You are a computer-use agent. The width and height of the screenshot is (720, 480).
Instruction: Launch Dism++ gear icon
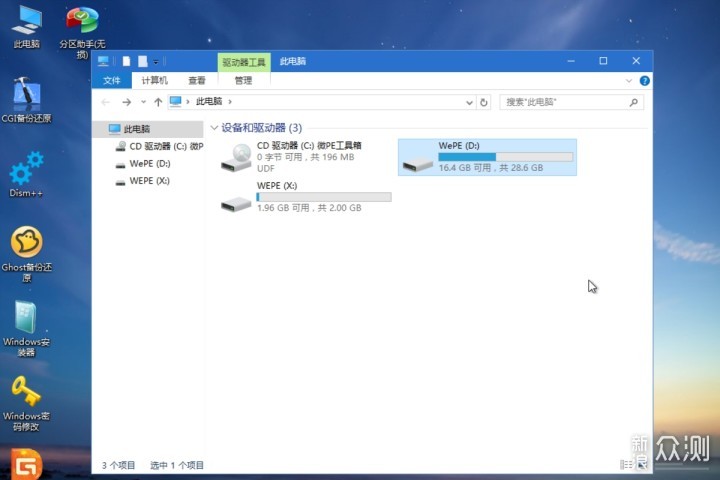[x=26, y=175]
